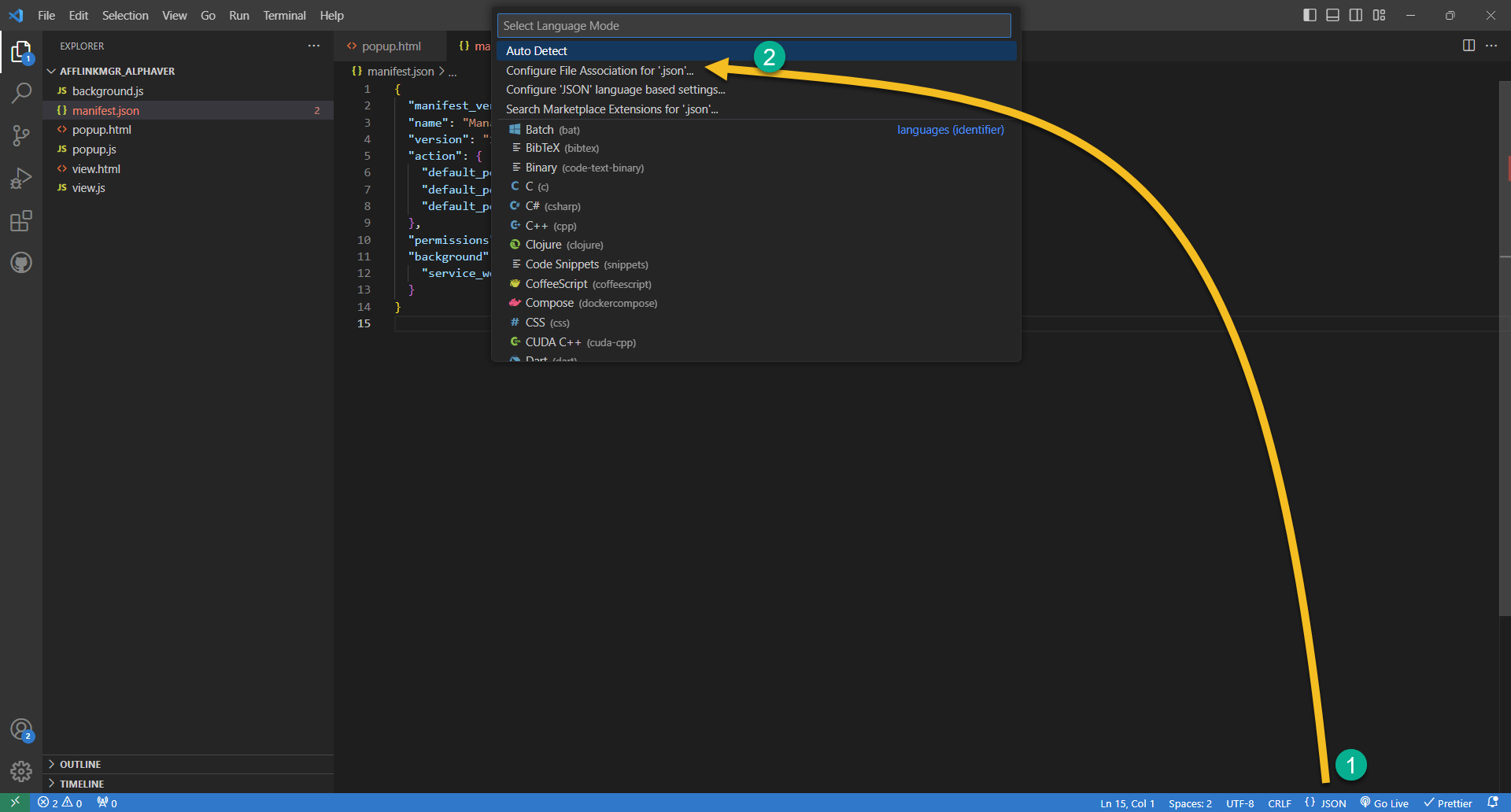Select Clojure language mode

pos(756,245)
